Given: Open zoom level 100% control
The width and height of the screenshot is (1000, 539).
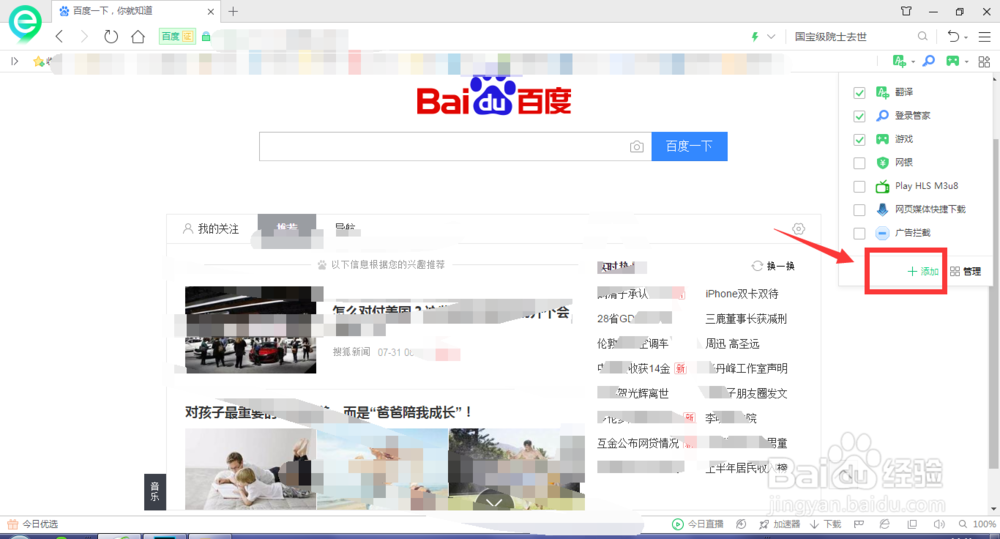Looking at the screenshot, I should [977, 524].
